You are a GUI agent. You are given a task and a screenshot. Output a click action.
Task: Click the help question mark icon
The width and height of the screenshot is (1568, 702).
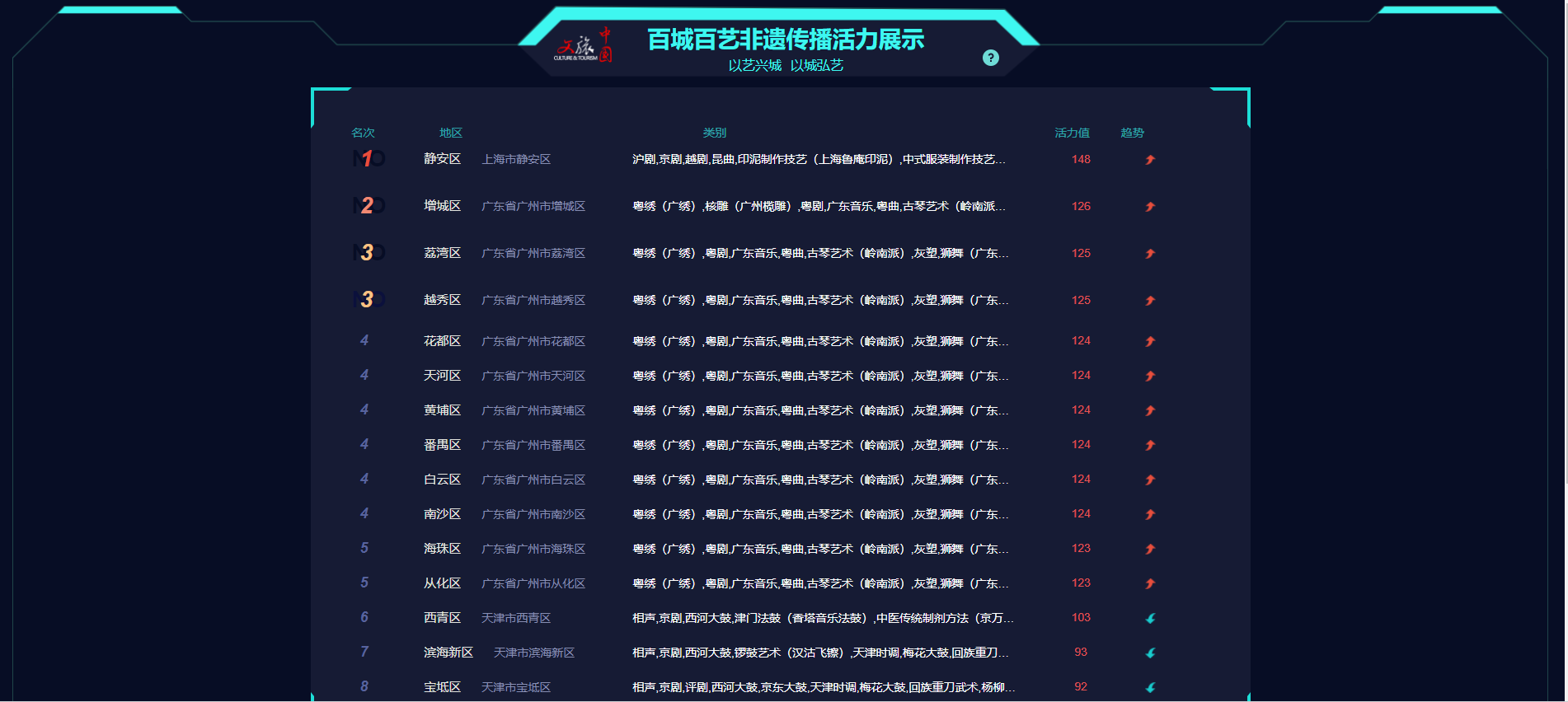tap(991, 58)
